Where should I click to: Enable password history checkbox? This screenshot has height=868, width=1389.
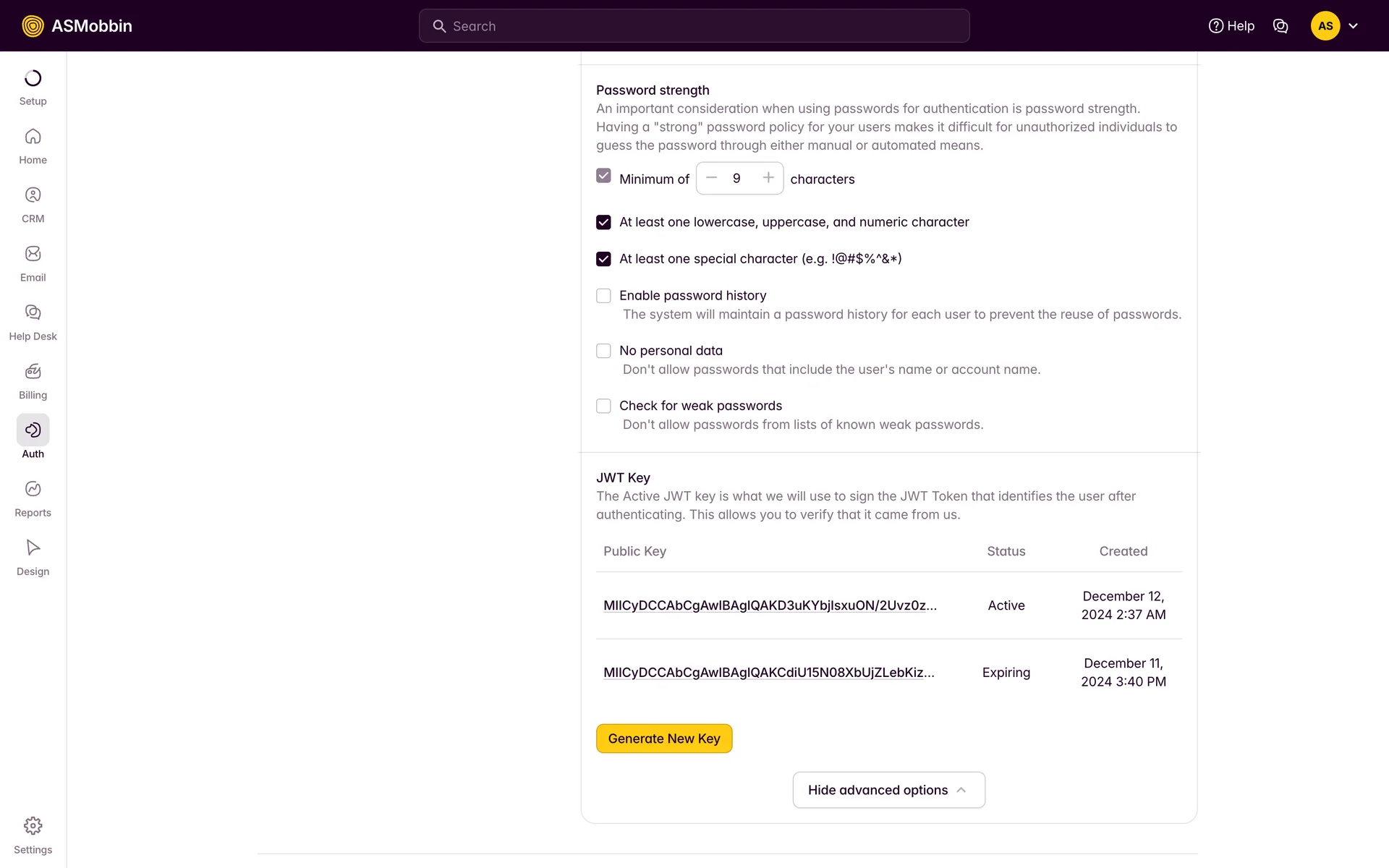[603, 296]
